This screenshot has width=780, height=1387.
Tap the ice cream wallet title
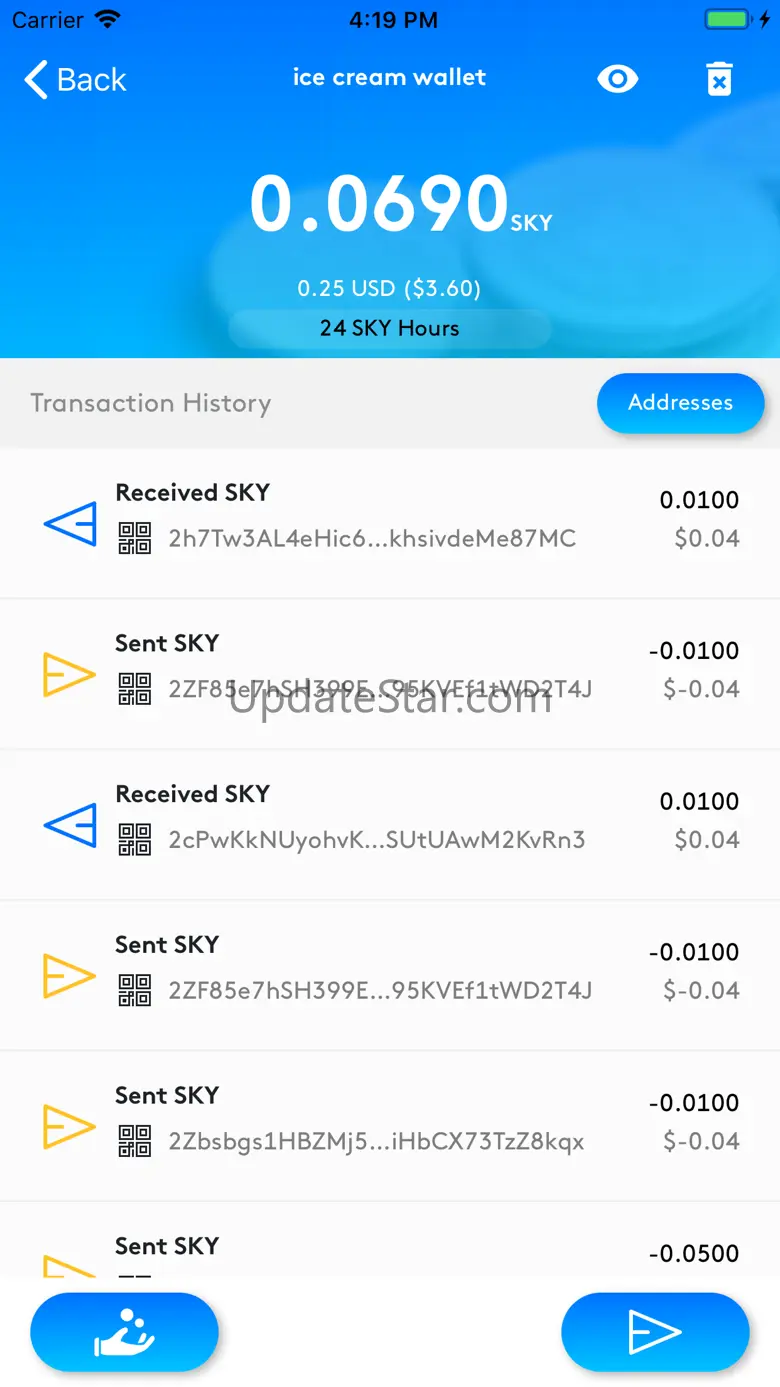click(x=389, y=78)
